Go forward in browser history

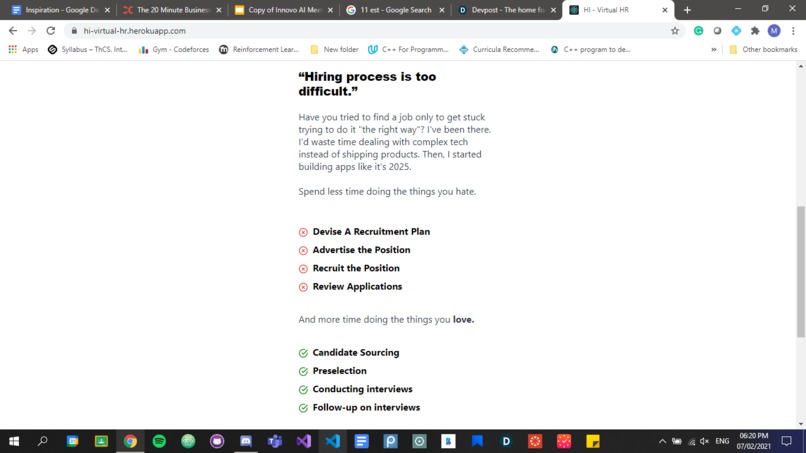pyautogui.click(x=32, y=31)
